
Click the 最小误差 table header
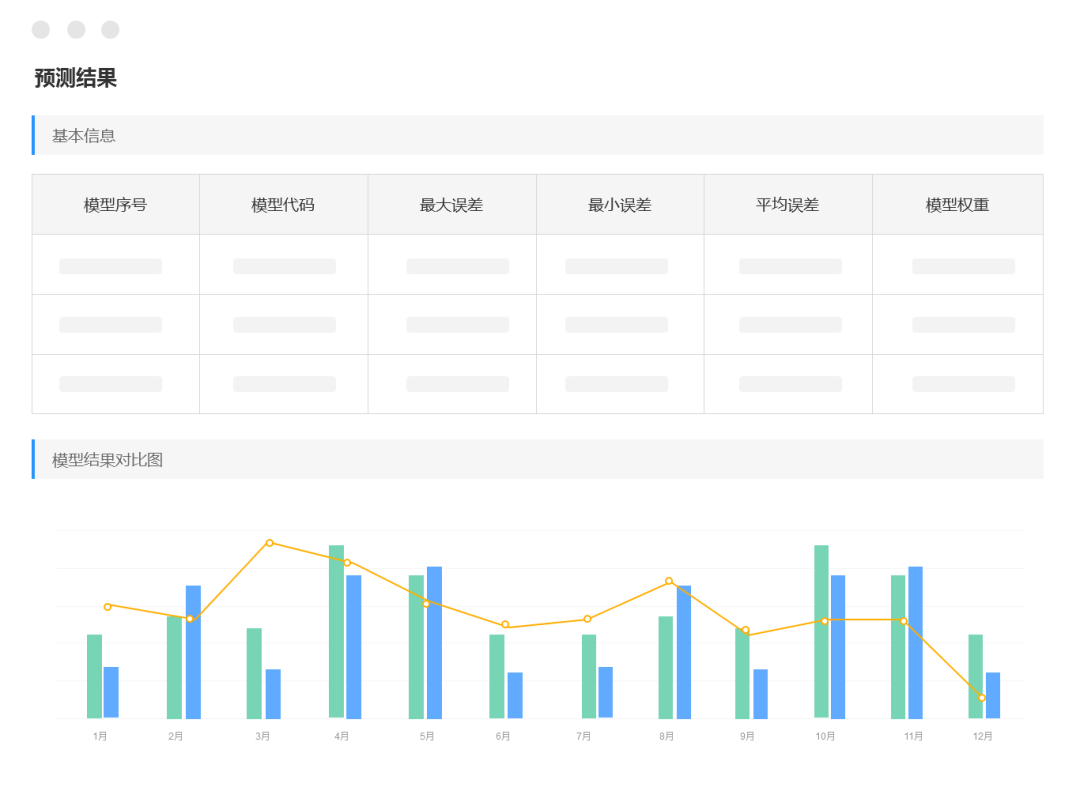click(619, 205)
